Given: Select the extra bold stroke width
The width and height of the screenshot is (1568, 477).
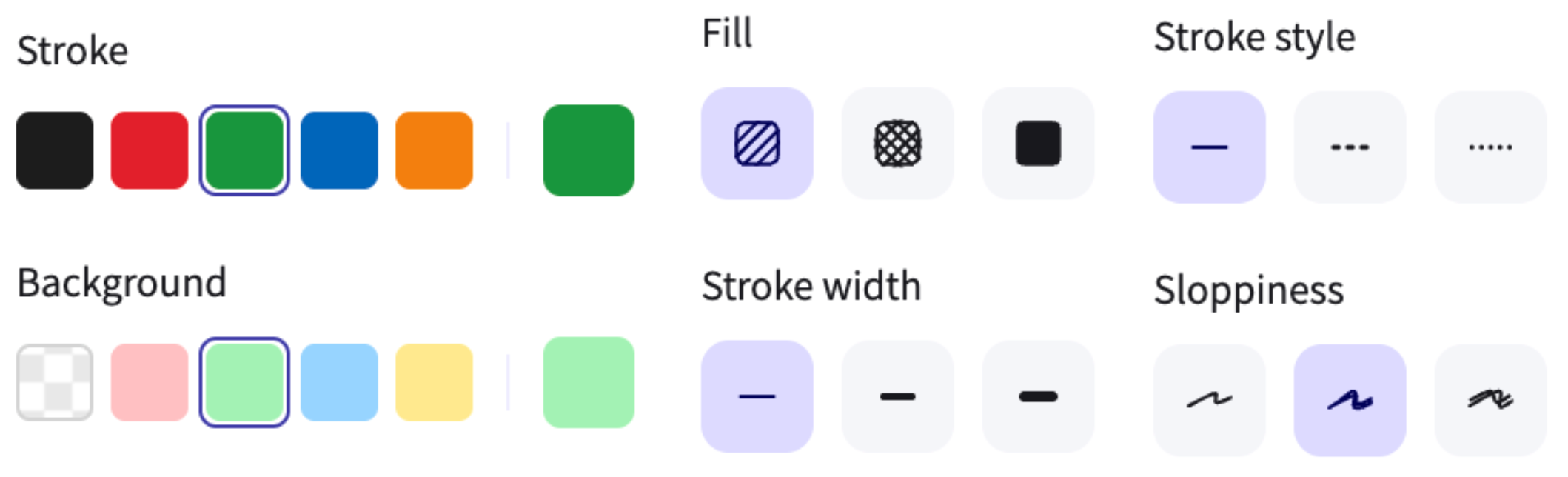Looking at the screenshot, I should click(1038, 396).
